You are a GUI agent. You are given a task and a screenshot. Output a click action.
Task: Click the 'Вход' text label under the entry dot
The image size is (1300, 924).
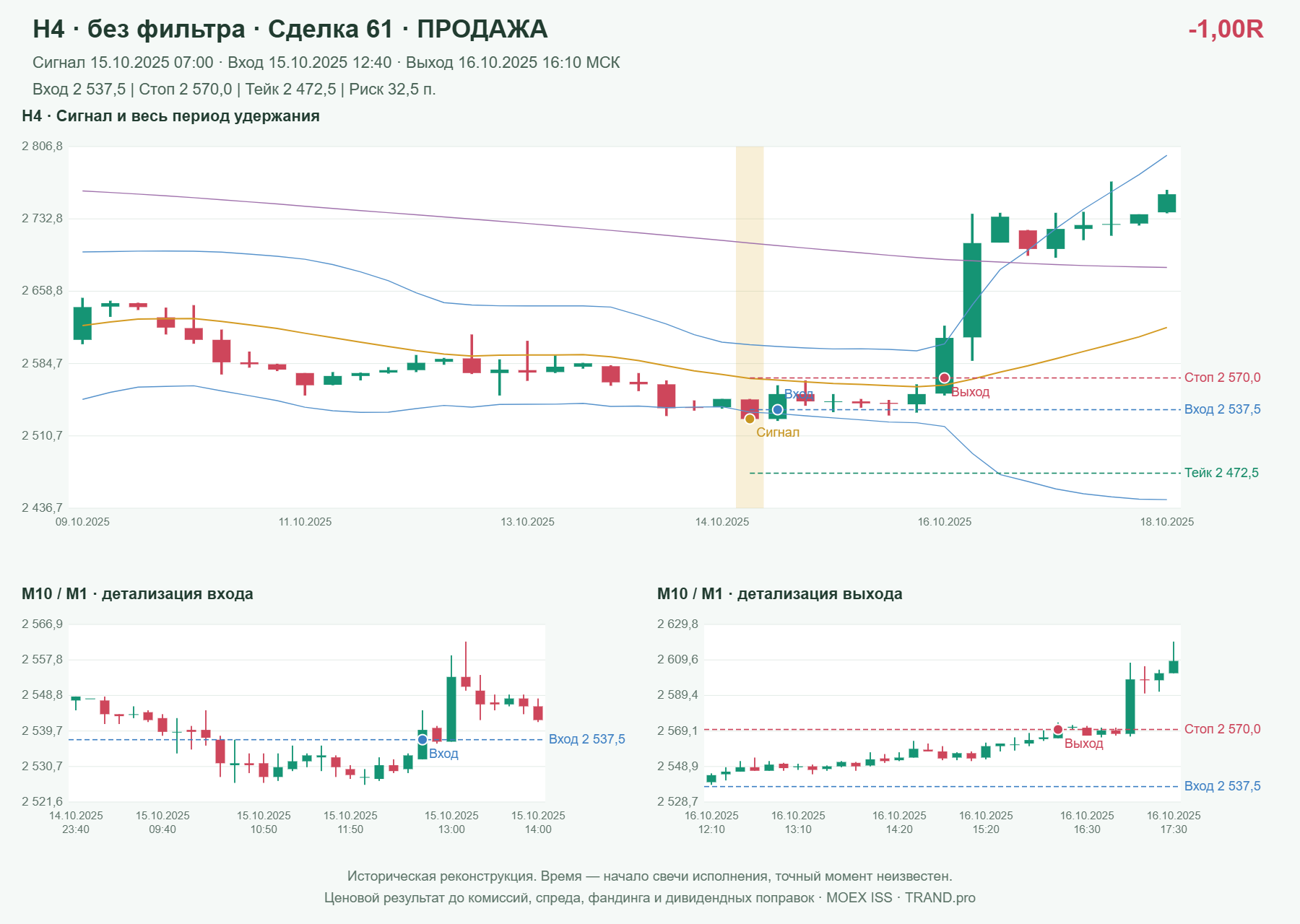[443, 754]
